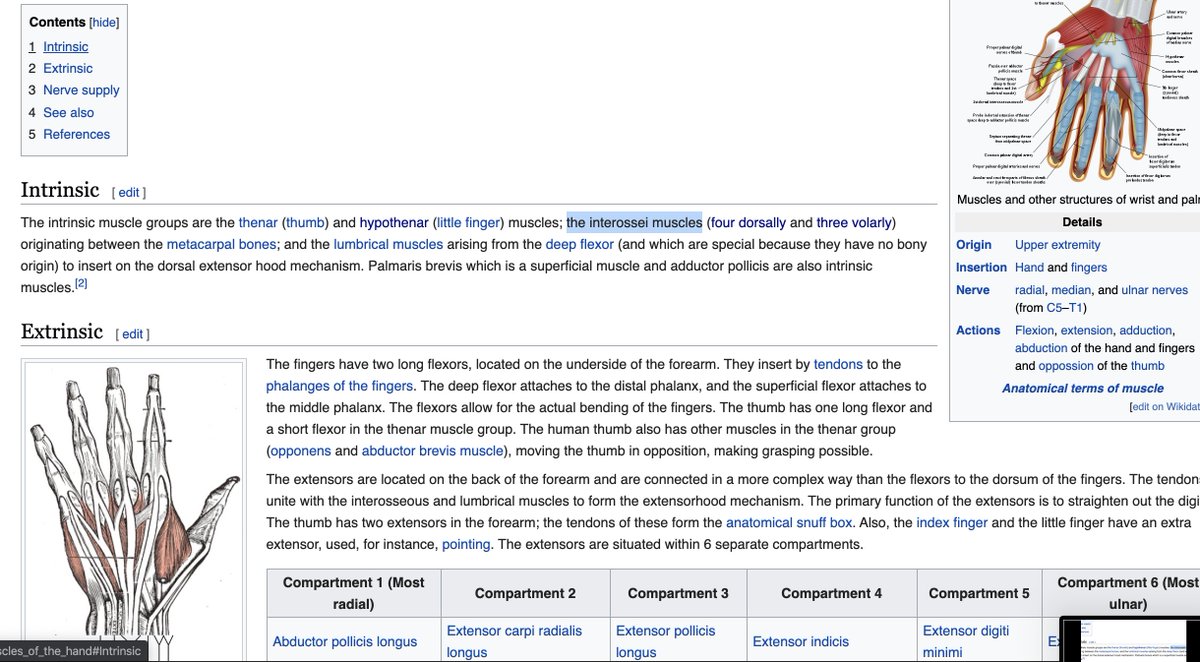Viewport: 1200px width, 662px height.
Task: Open the Hand link in infobox
Action: 1029,267
